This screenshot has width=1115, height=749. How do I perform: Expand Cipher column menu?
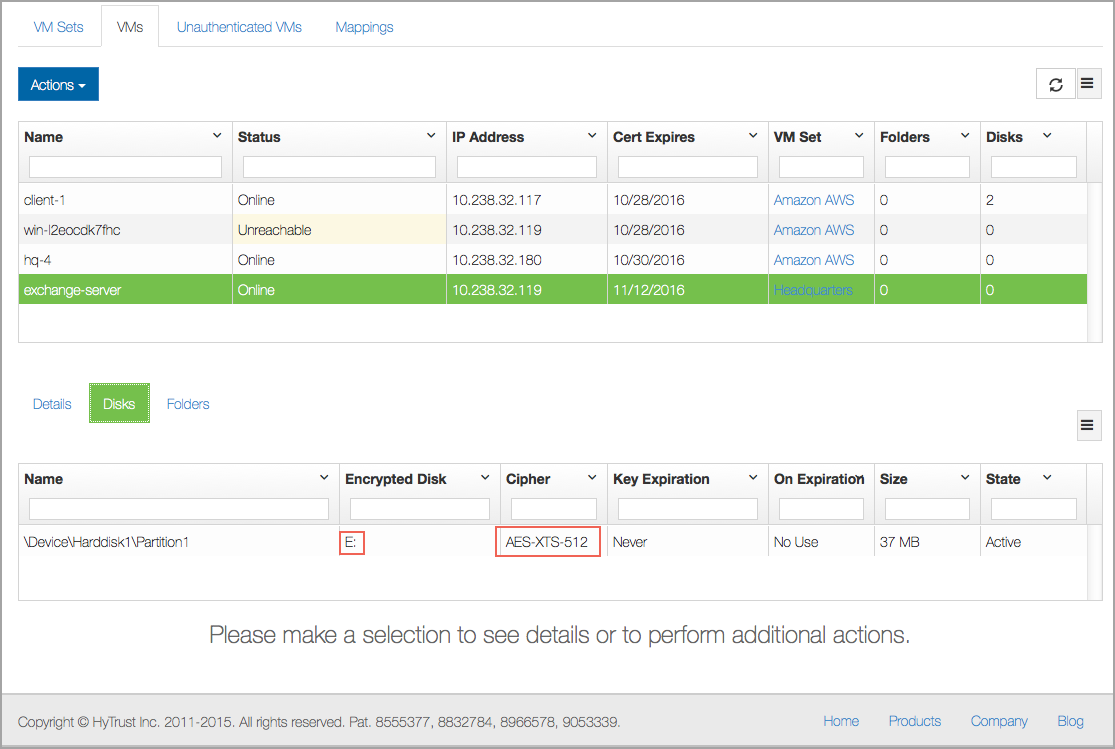[x=592, y=478]
